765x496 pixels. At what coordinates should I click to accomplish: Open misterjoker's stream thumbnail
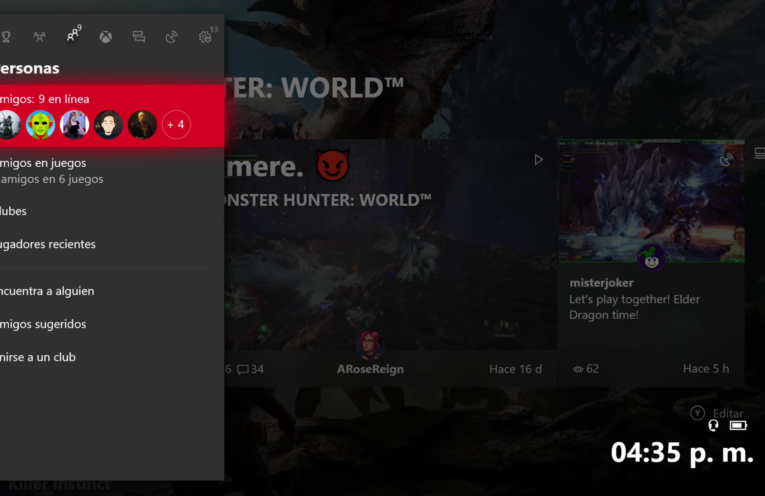click(x=650, y=203)
